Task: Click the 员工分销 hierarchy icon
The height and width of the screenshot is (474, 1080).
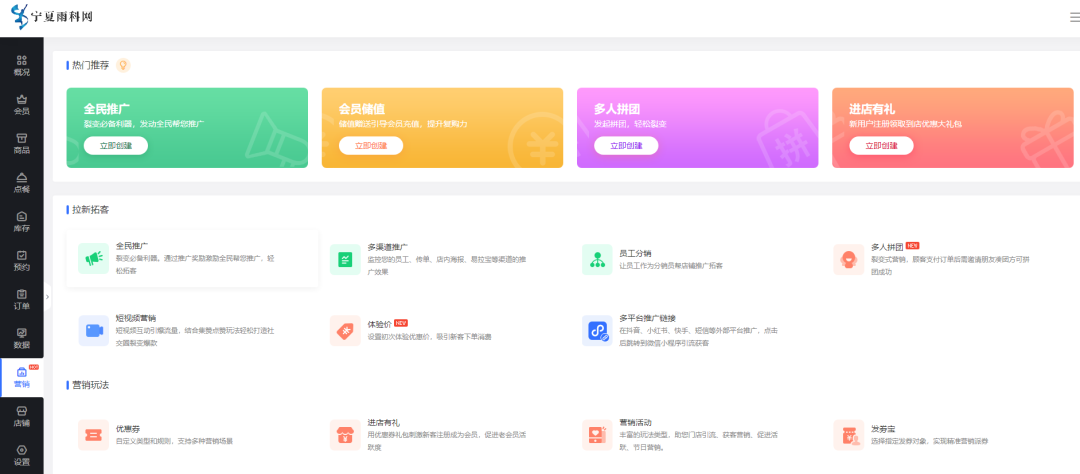Action: tap(597, 259)
